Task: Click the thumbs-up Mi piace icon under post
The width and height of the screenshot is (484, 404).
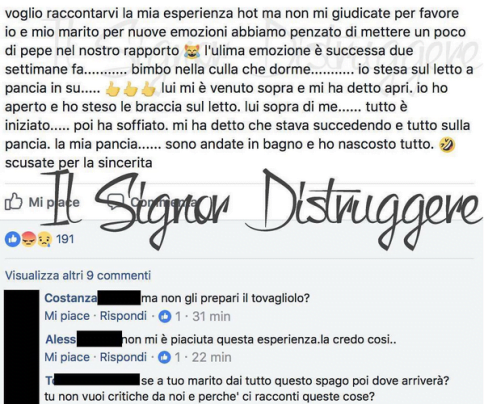Action: click(x=13, y=202)
